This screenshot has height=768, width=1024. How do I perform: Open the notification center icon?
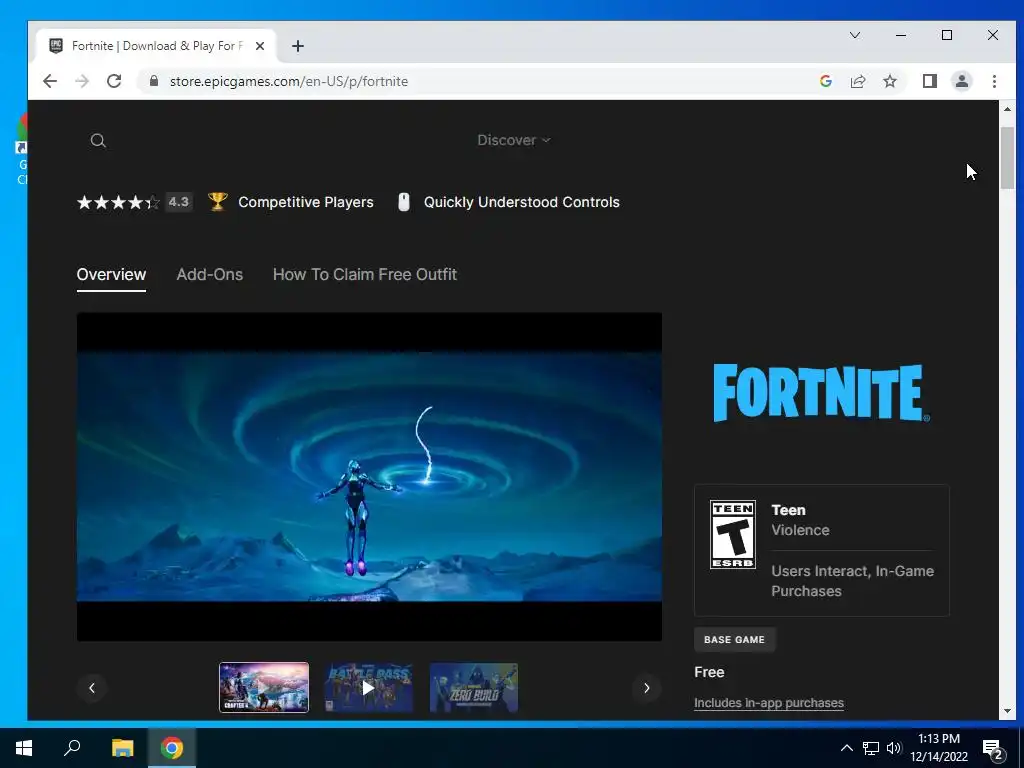point(993,749)
